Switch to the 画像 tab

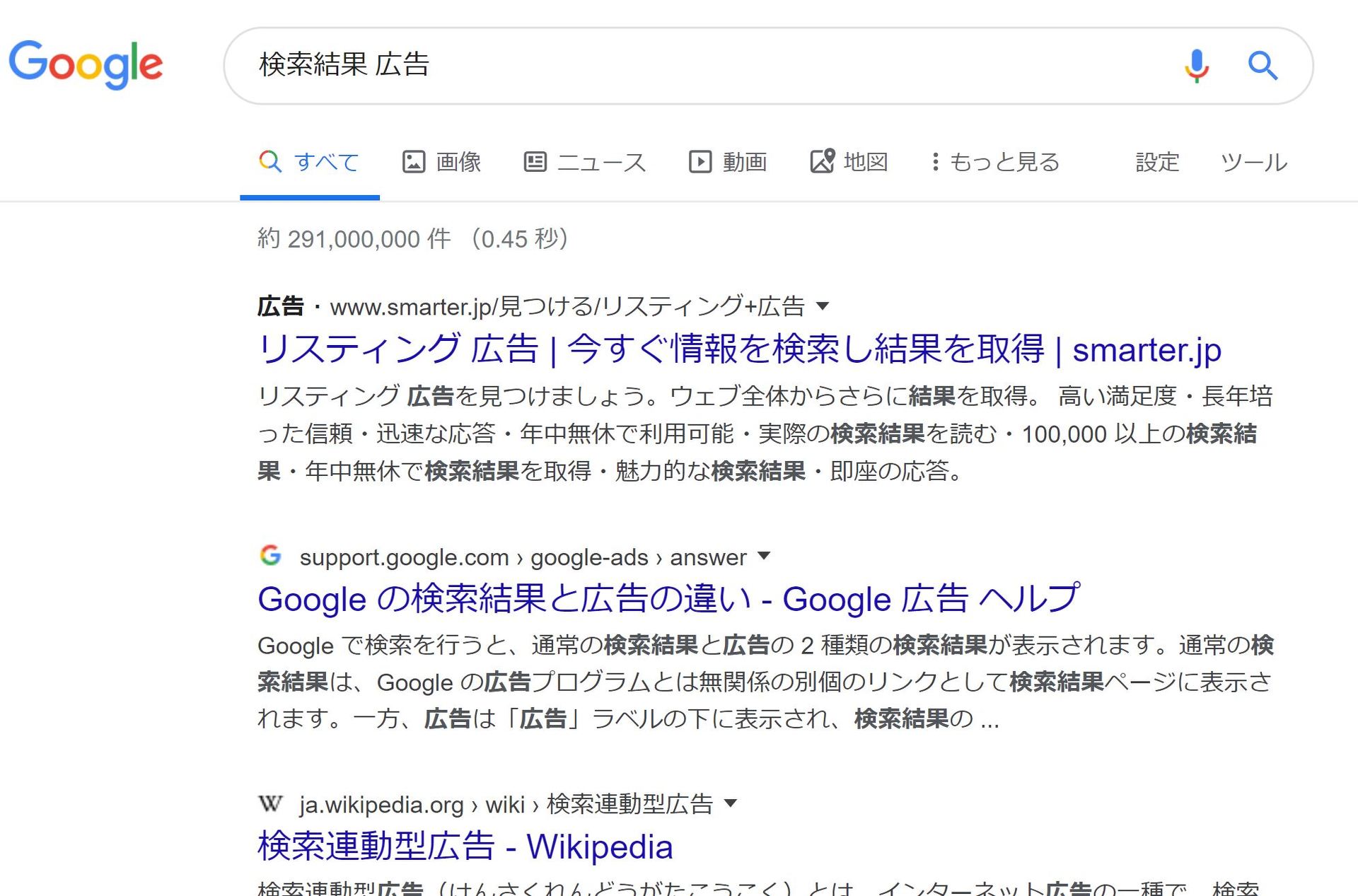[x=442, y=162]
